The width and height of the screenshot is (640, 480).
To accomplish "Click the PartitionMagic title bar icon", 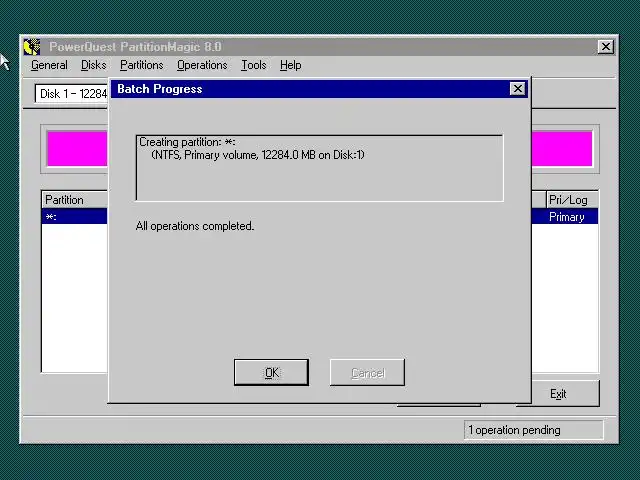I will (x=32, y=47).
